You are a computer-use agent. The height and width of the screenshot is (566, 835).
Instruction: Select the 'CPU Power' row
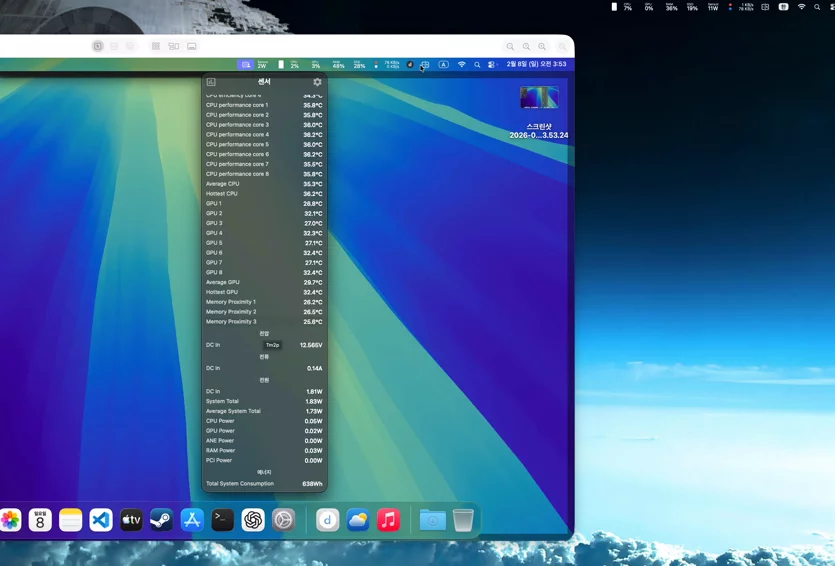point(264,421)
